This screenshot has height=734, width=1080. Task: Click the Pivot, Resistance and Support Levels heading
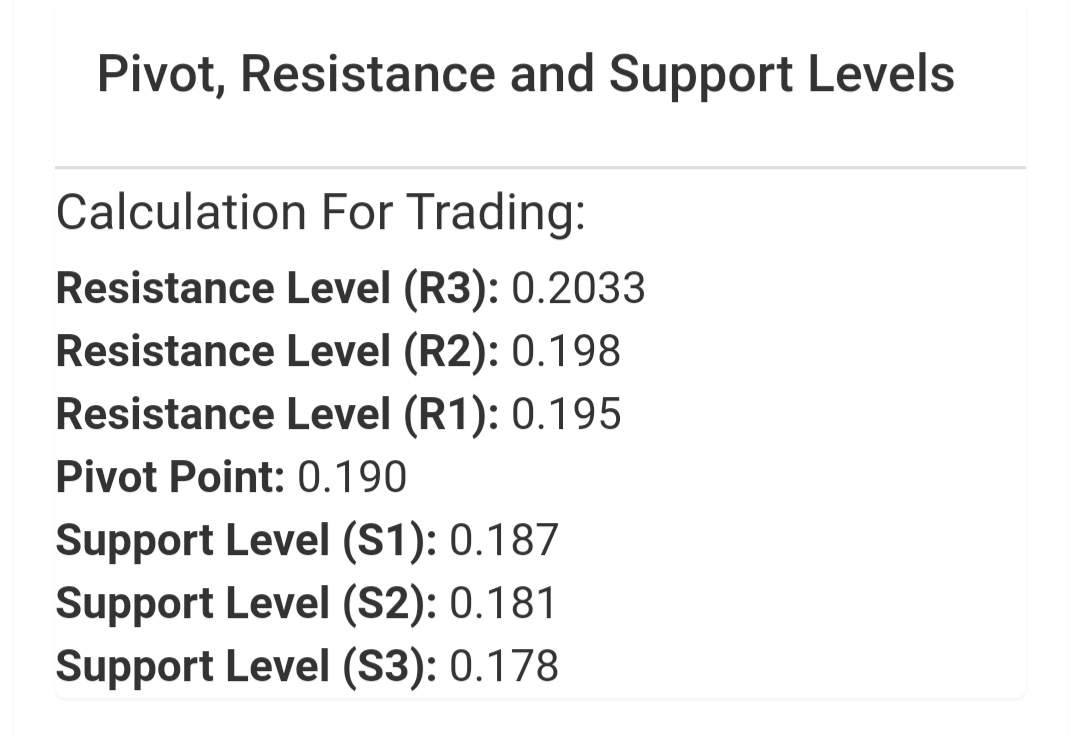[526, 74]
